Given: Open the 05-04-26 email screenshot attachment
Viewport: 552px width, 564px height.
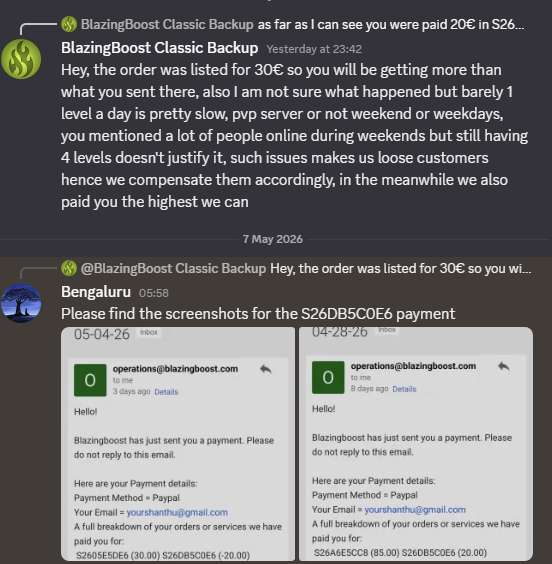Looking at the screenshot, I should coord(178,444).
